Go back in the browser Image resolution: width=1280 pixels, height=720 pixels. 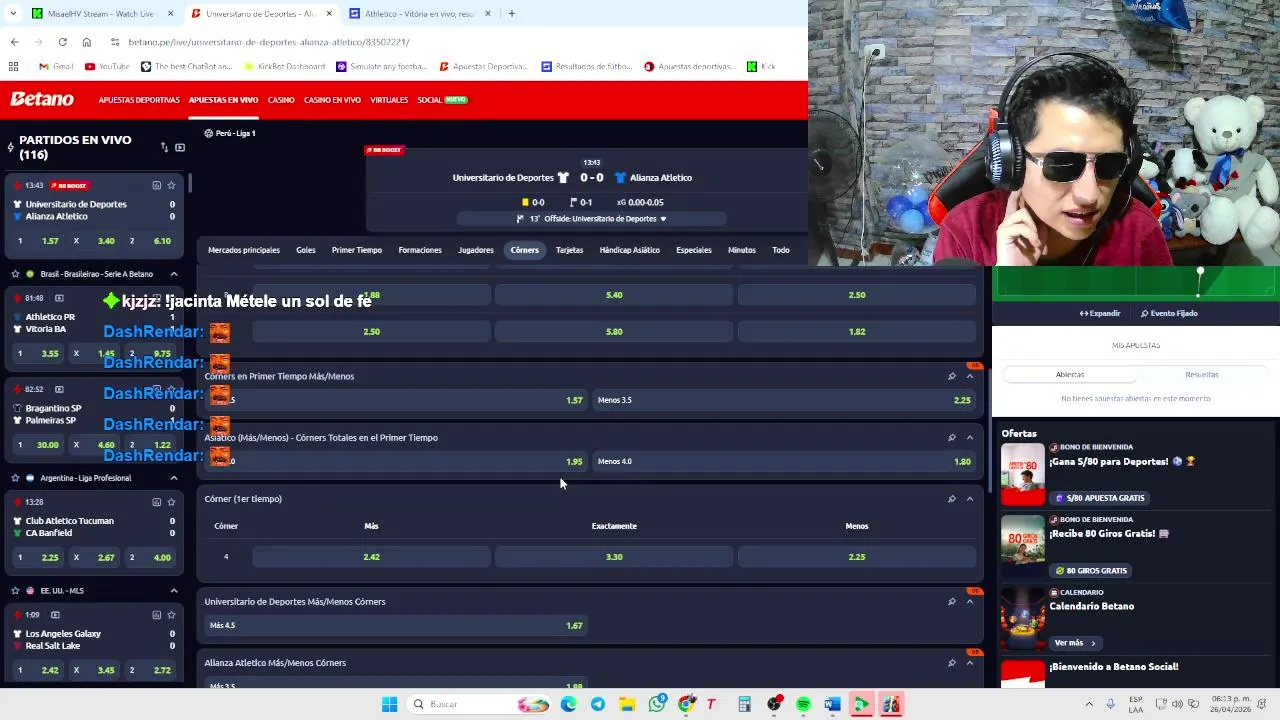tap(14, 42)
